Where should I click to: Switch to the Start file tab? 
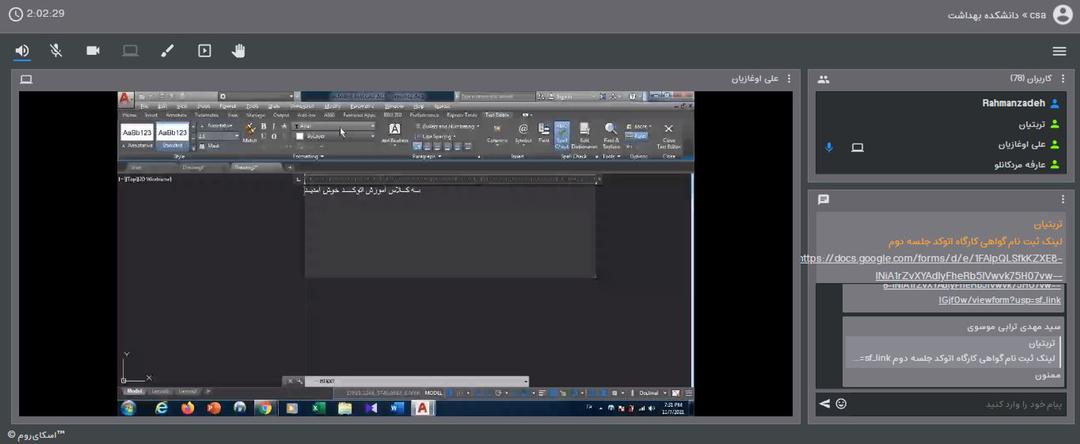pos(136,167)
